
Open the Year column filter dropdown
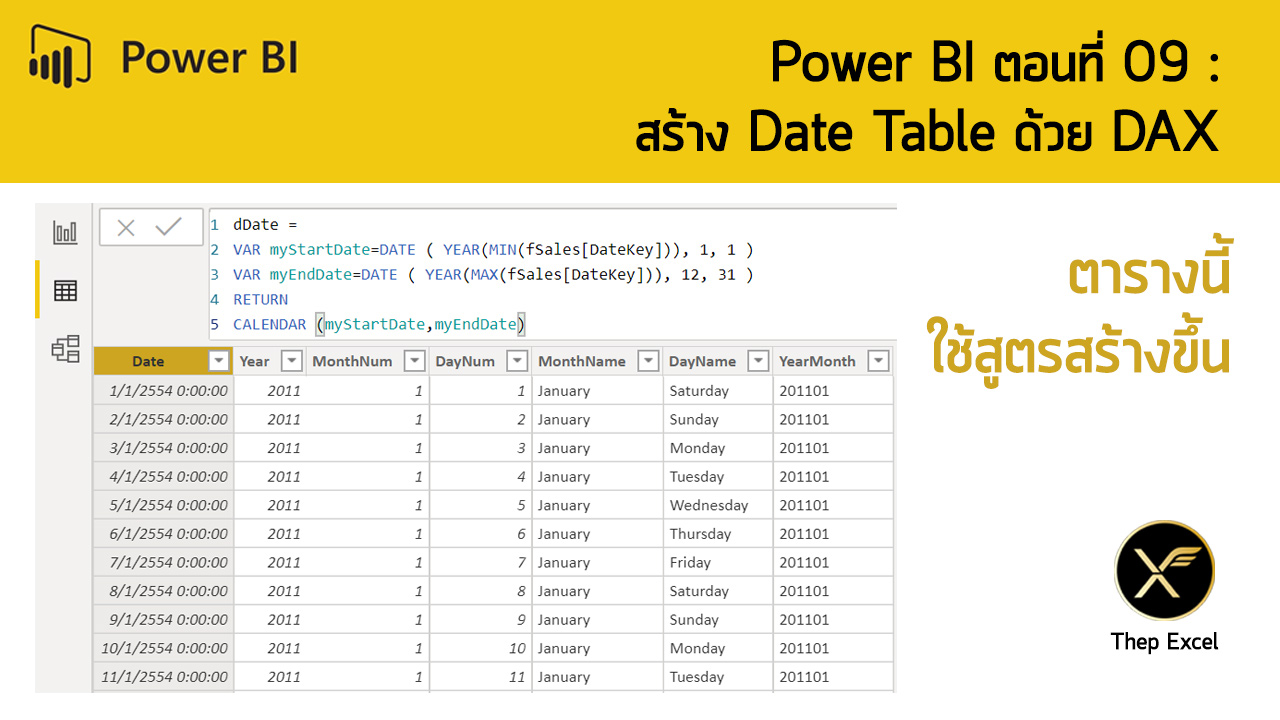pyautogui.click(x=291, y=361)
